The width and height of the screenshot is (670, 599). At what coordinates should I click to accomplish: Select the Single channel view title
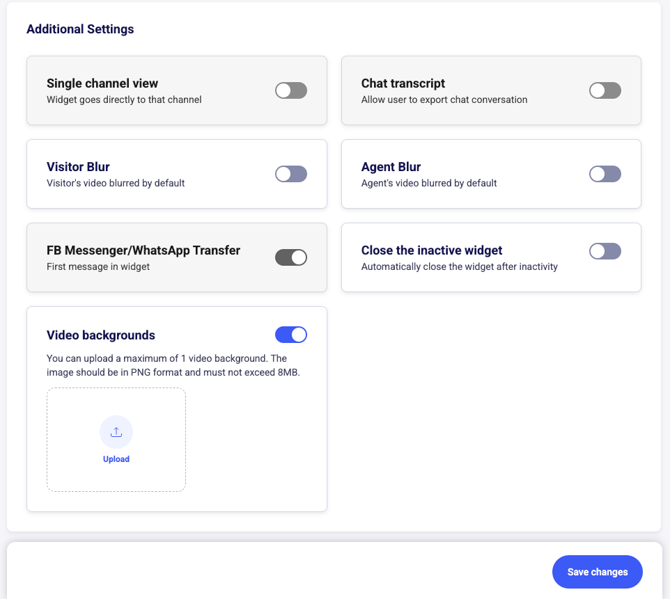click(x=102, y=84)
